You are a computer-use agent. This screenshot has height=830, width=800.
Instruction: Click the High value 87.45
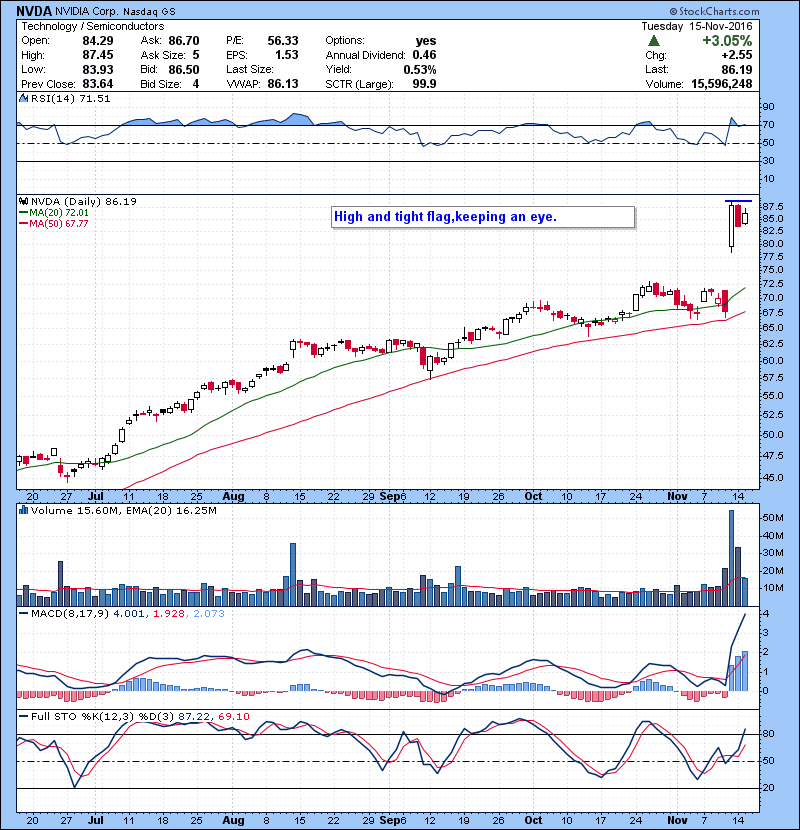pos(97,55)
